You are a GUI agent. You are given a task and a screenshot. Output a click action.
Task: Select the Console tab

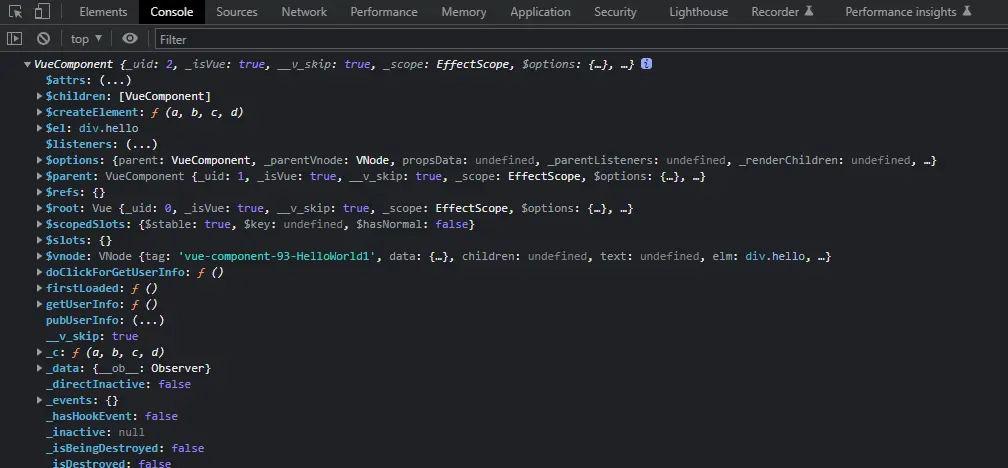(x=172, y=12)
